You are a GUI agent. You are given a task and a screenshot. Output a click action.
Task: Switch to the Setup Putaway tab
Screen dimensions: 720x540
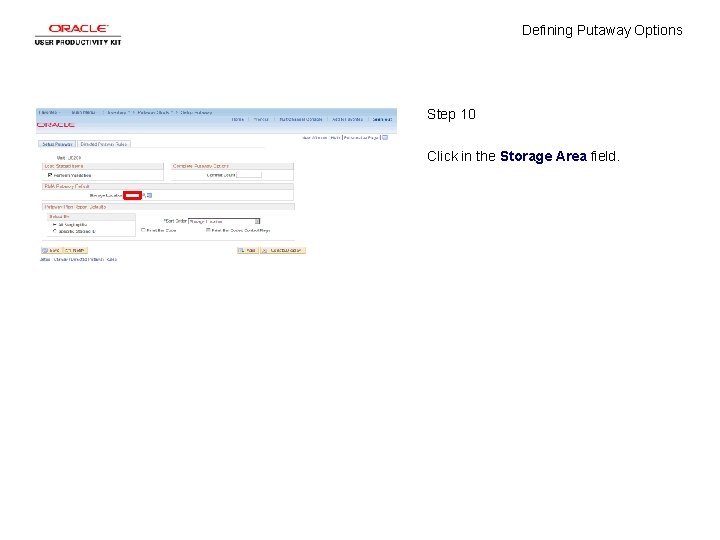(57, 144)
